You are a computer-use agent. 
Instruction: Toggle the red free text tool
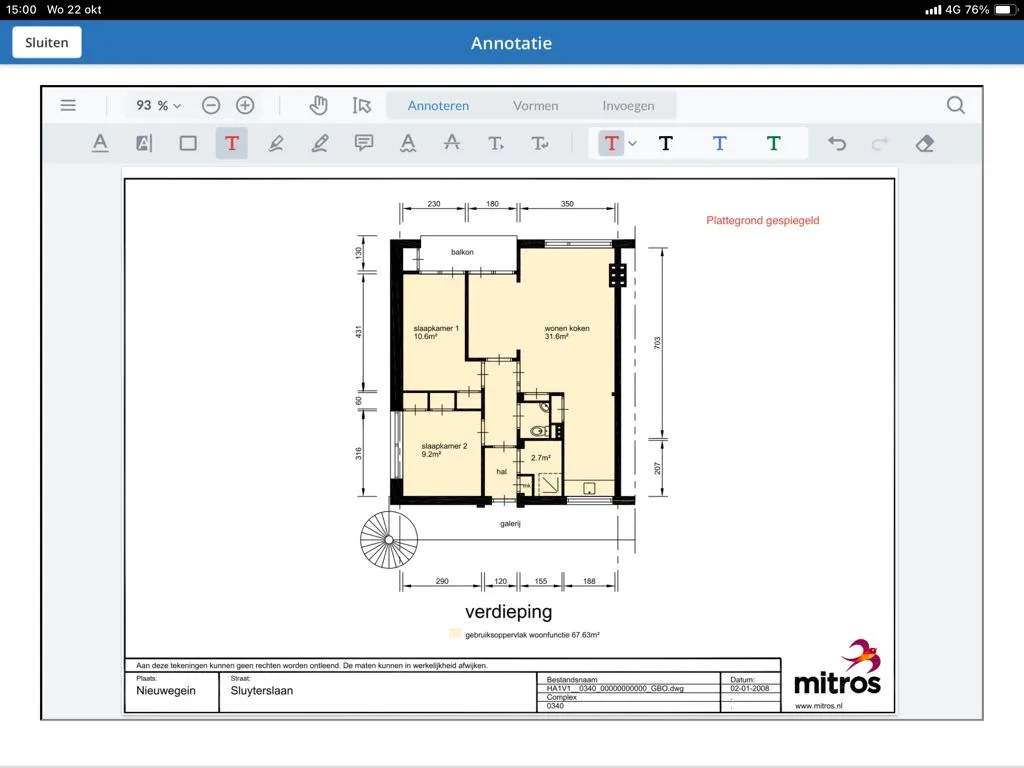(x=232, y=143)
